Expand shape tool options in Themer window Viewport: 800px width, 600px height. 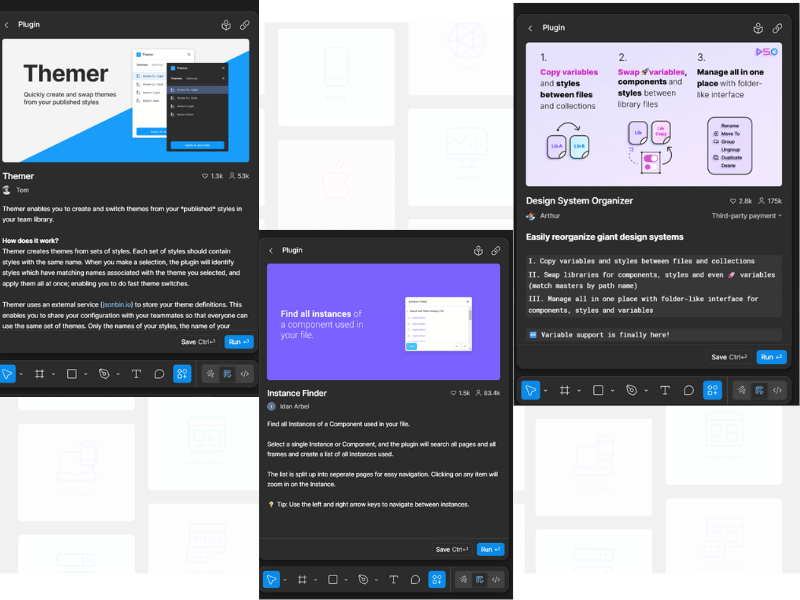tap(85, 374)
